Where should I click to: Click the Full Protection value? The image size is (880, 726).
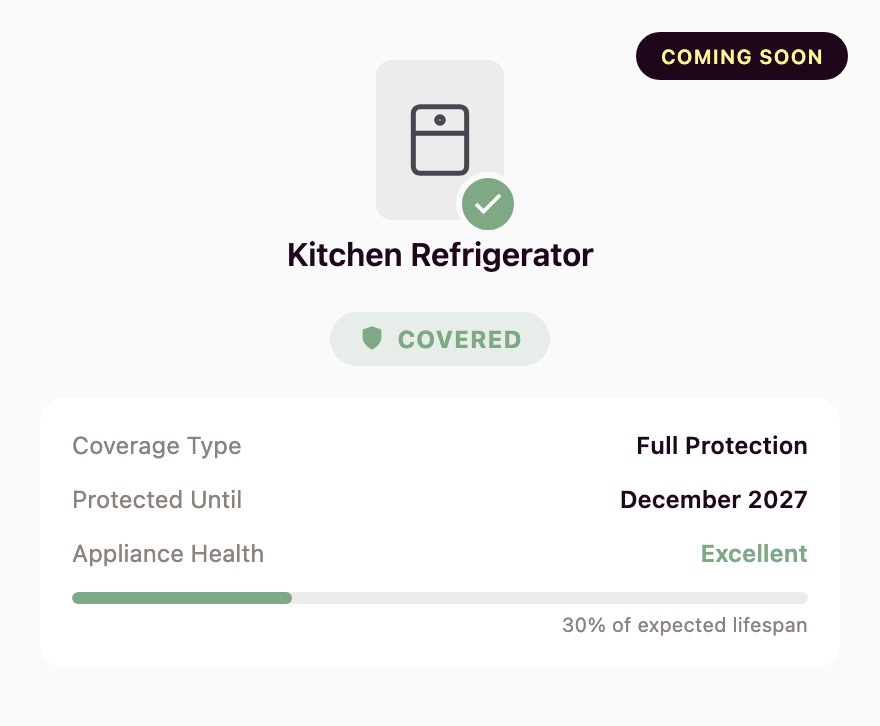coord(721,446)
